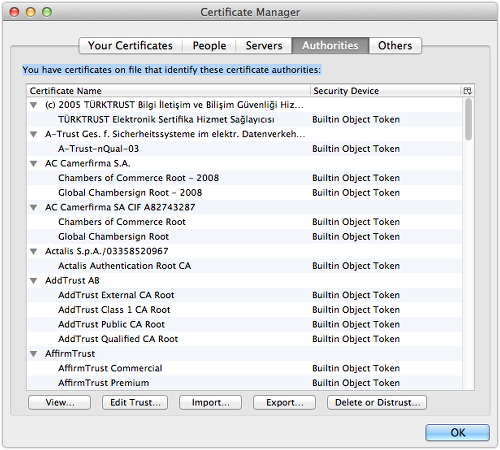Click the highlighted 'You have certificates on file' text
Screen dimensions: 500x450
pos(172,70)
